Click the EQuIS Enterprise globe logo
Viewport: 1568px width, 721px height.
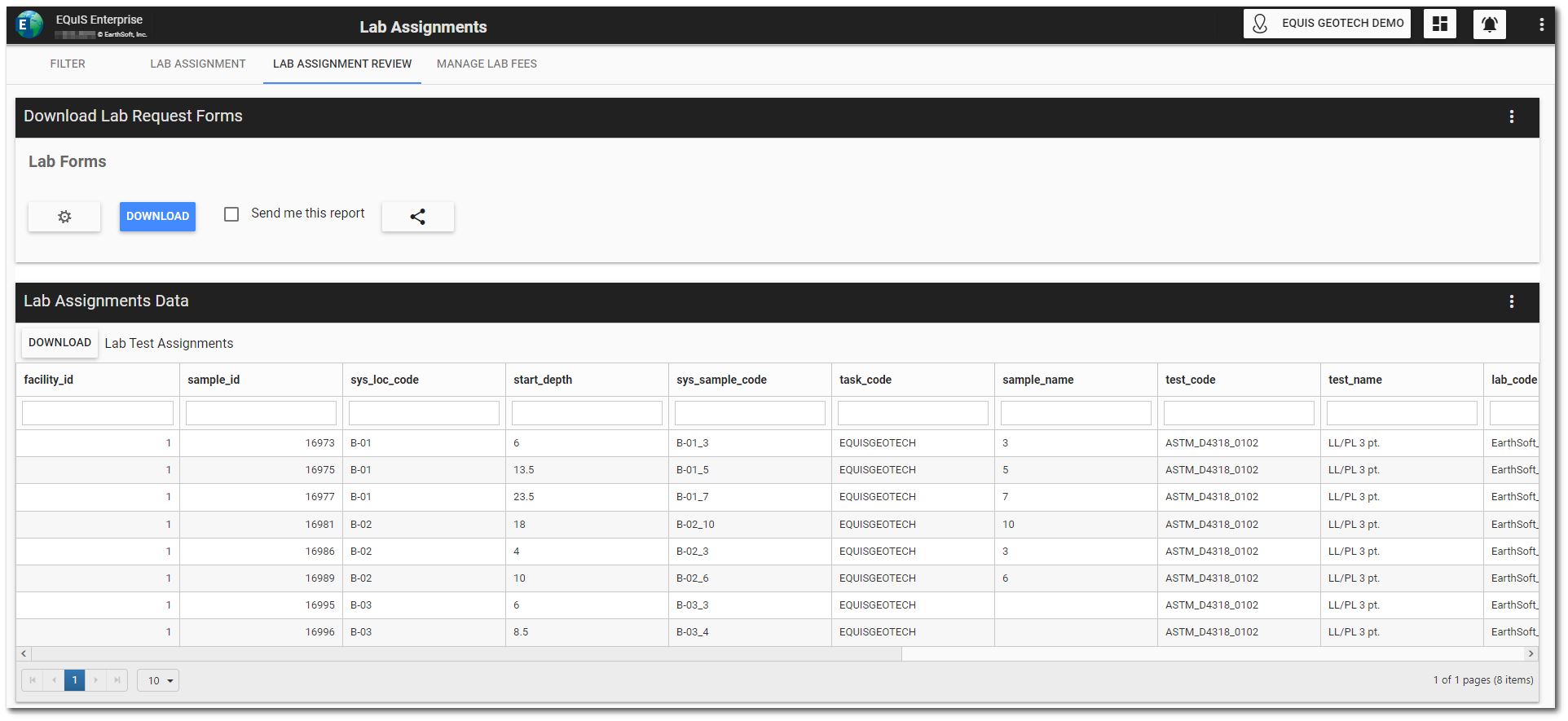click(x=29, y=24)
